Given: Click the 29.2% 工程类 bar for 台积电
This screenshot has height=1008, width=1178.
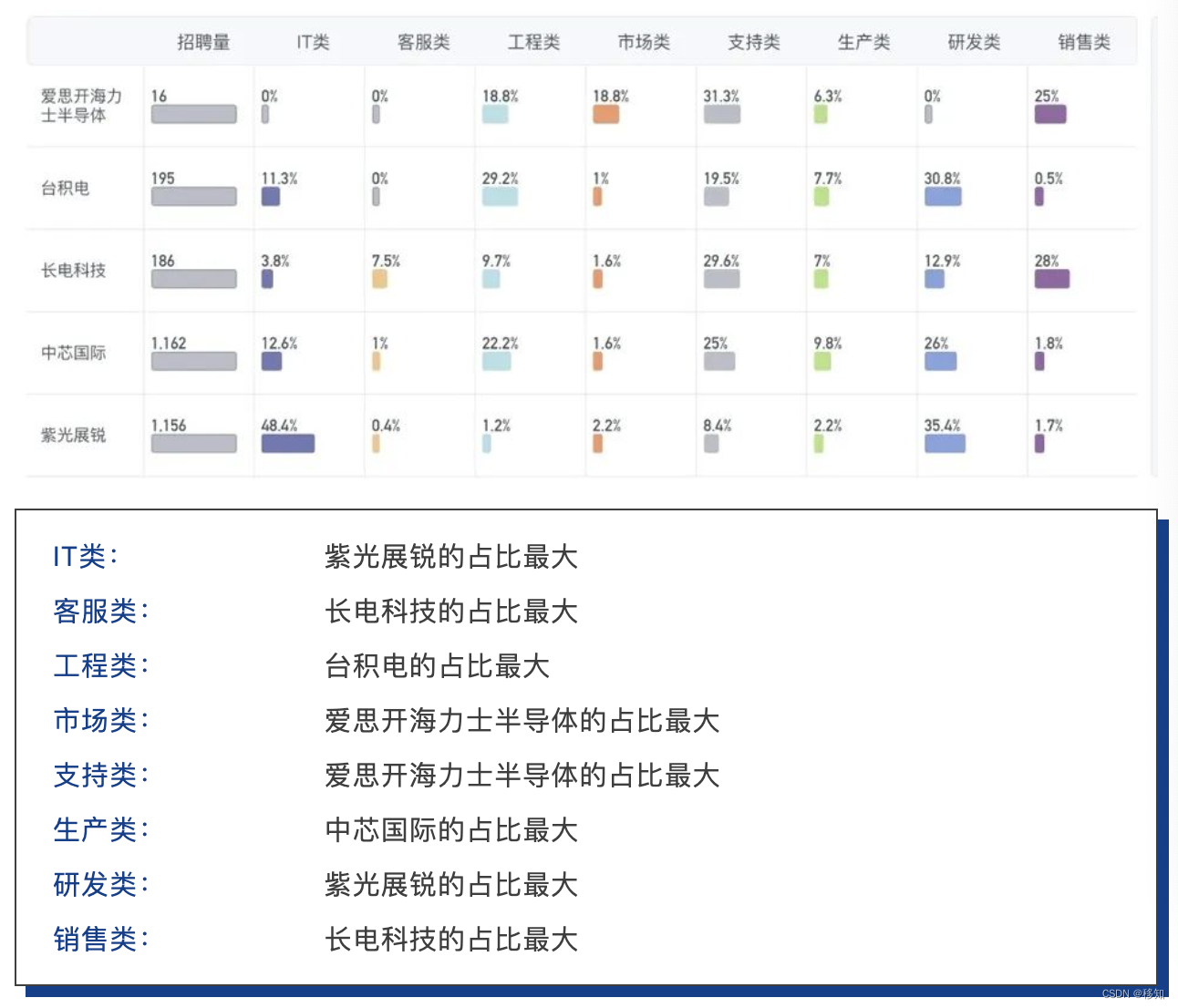Looking at the screenshot, I should tap(500, 197).
